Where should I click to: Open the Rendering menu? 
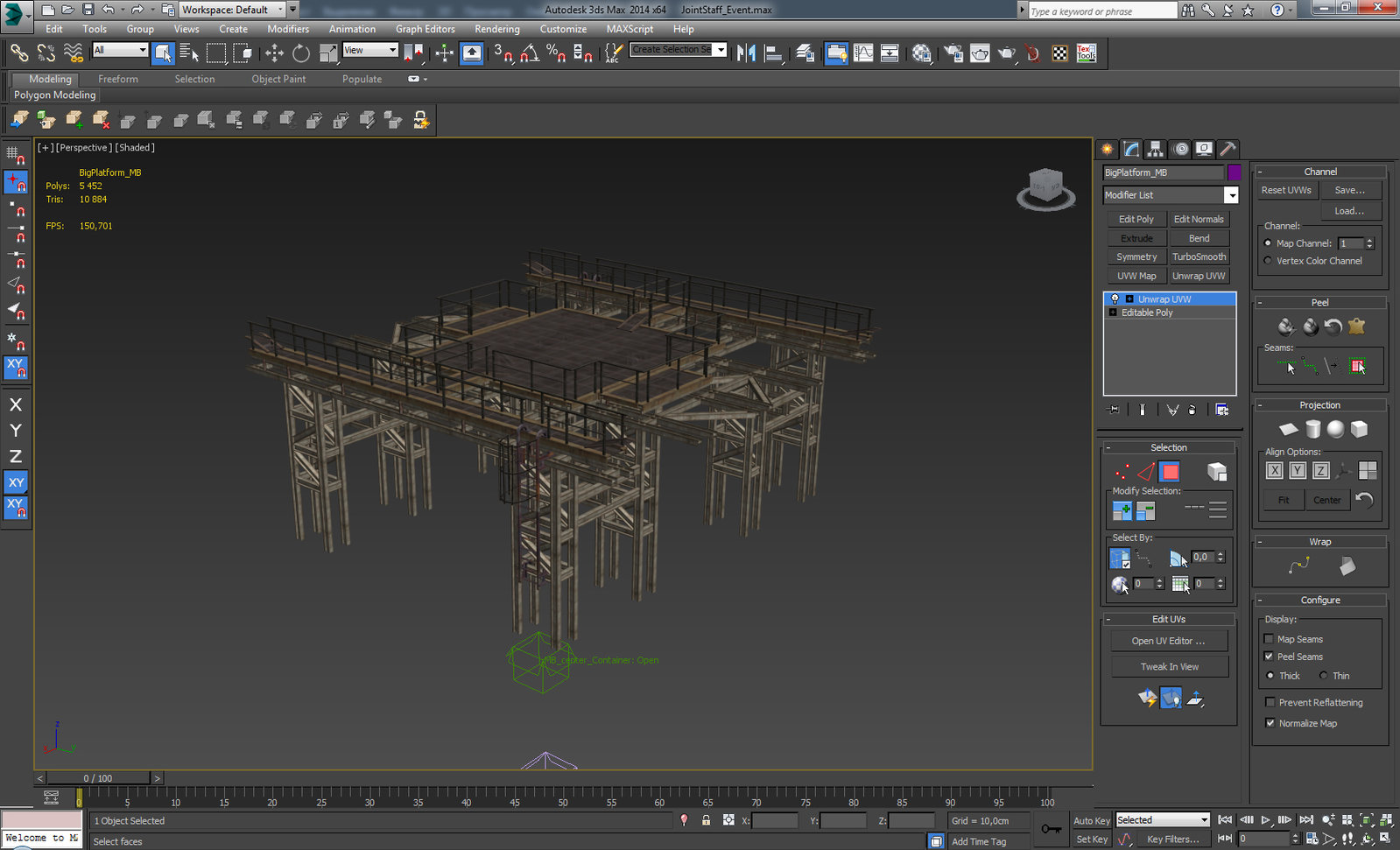click(496, 29)
